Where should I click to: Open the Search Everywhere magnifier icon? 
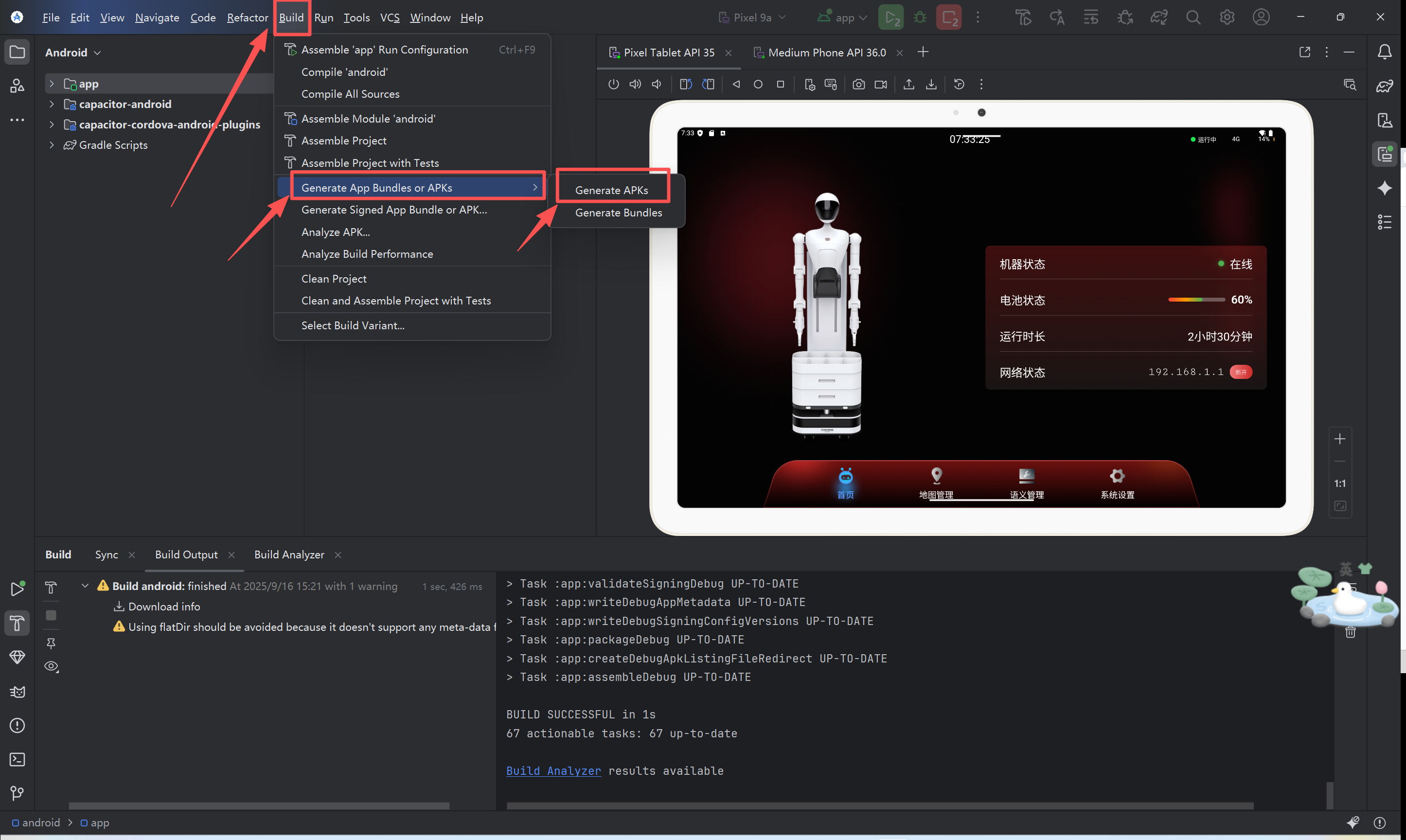click(x=1192, y=18)
